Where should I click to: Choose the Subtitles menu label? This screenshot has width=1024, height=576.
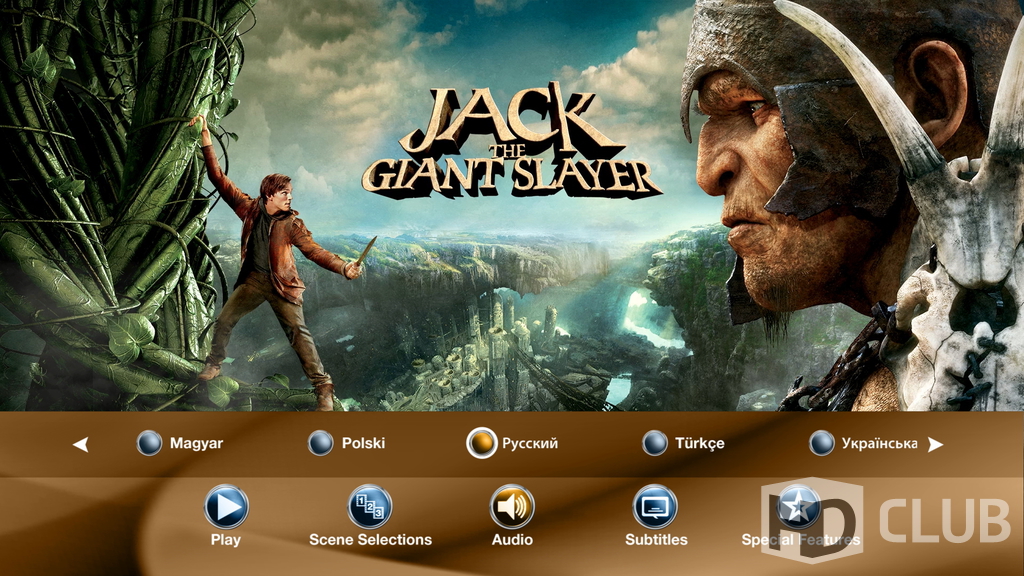656,540
